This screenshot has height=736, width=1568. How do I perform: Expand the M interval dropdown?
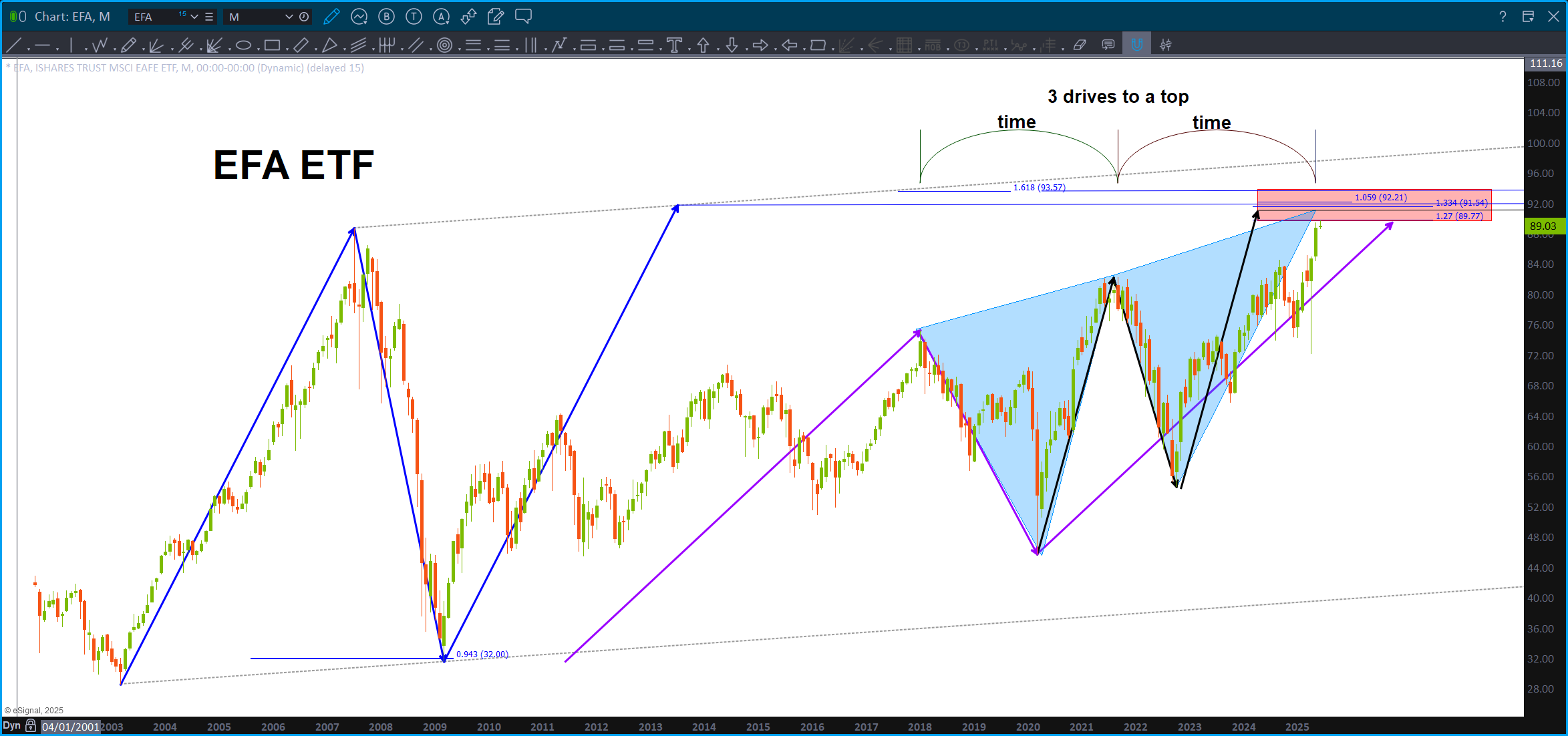[x=289, y=17]
